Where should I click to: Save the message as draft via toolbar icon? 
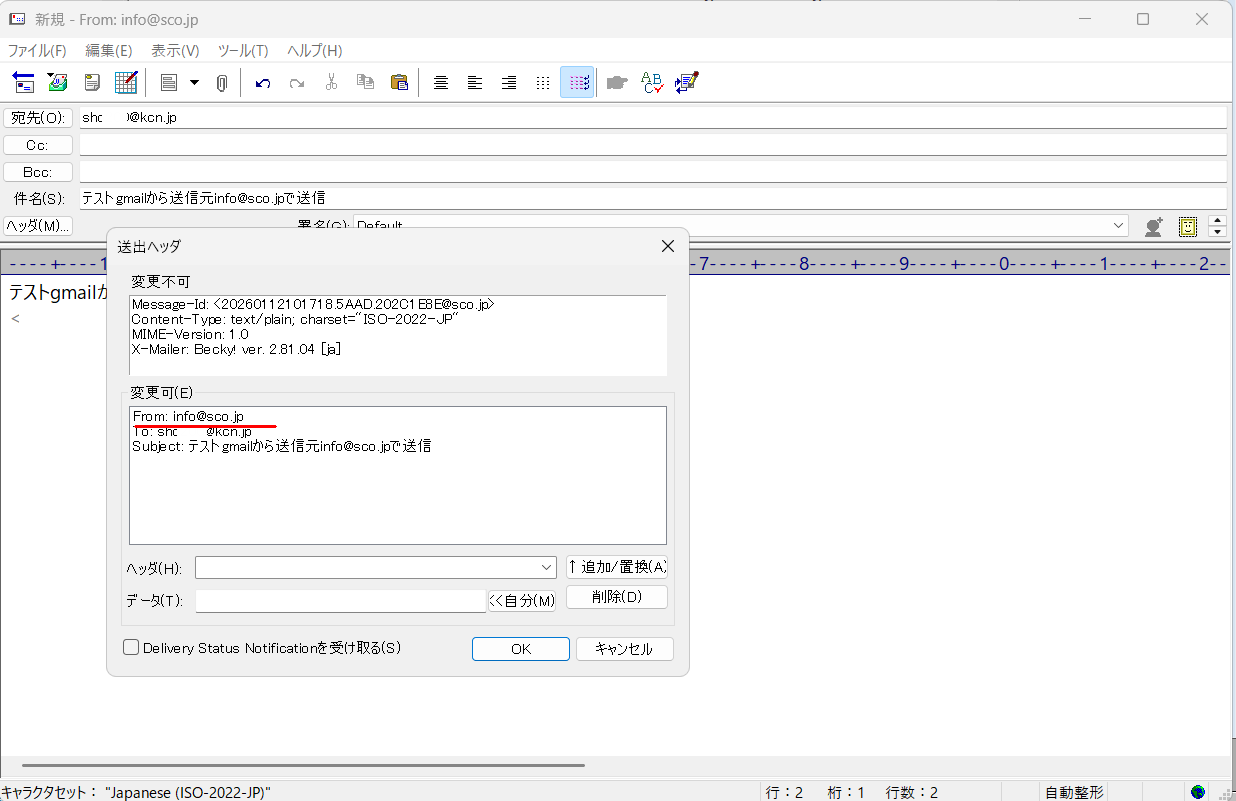point(92,82)
